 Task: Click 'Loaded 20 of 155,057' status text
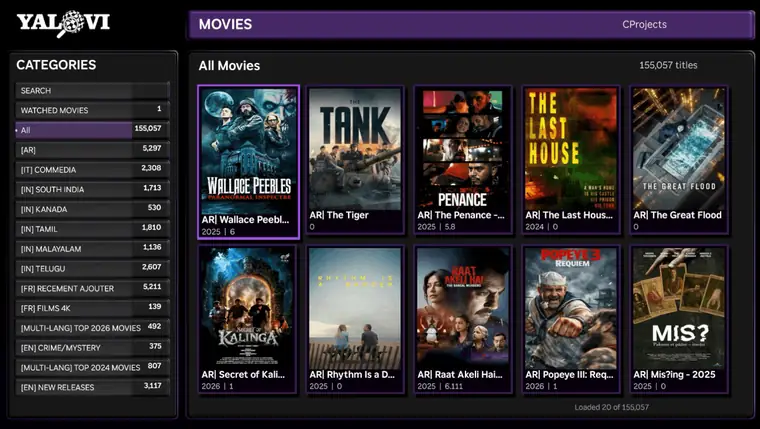(x=611, y=407)
